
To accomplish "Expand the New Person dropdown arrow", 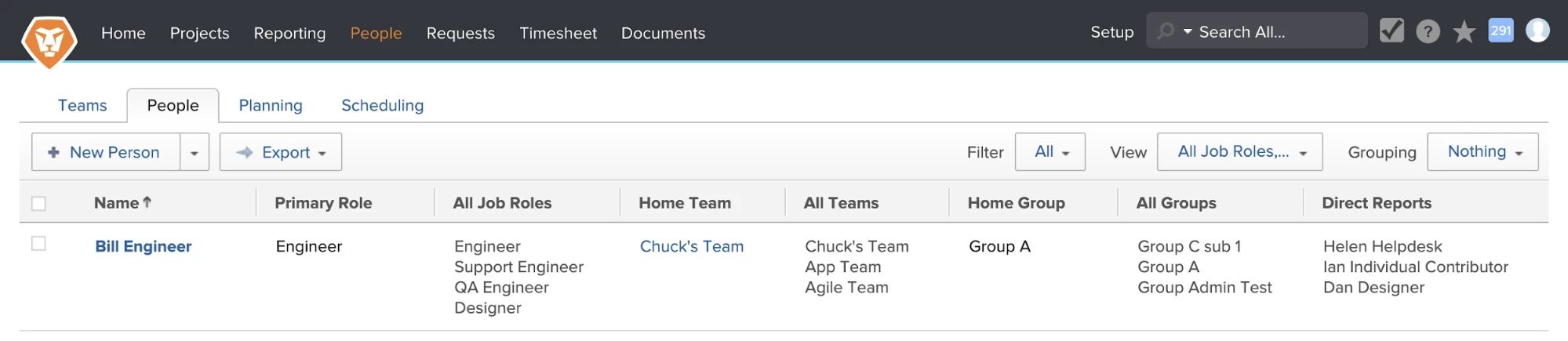I will (195, 152).
